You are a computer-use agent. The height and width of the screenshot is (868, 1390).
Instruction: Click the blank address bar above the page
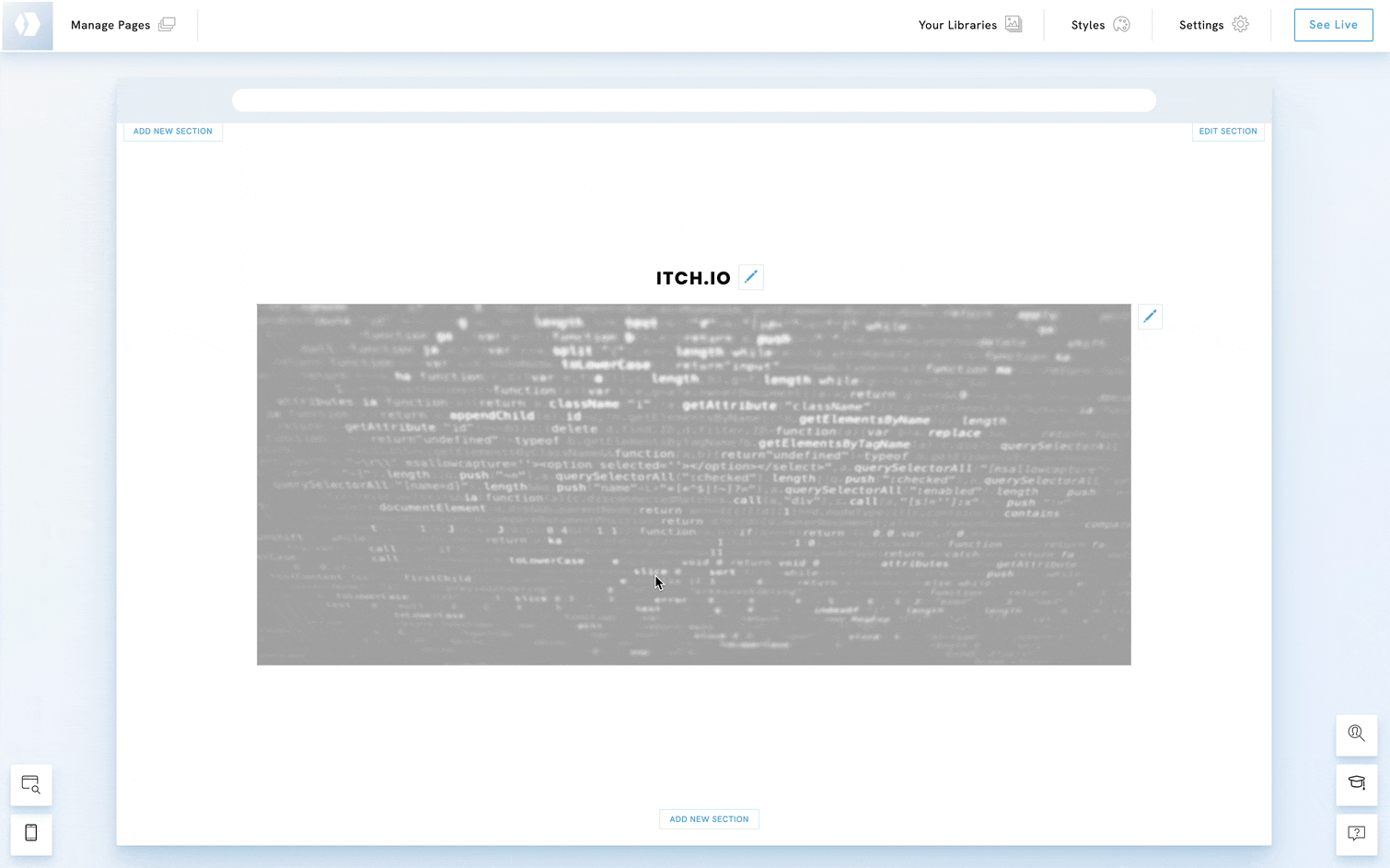pos(693,100)
